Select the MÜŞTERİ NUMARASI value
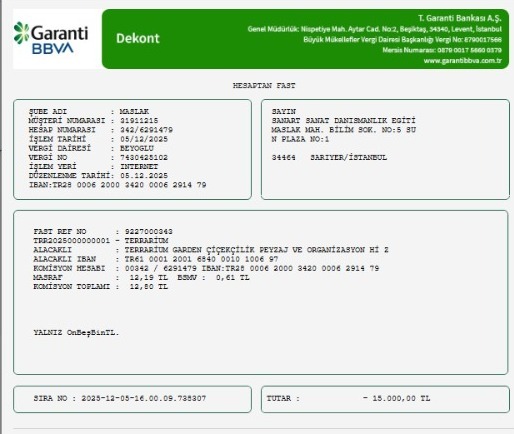The width and height of the screenshot is (514, 434). point(139,121)
